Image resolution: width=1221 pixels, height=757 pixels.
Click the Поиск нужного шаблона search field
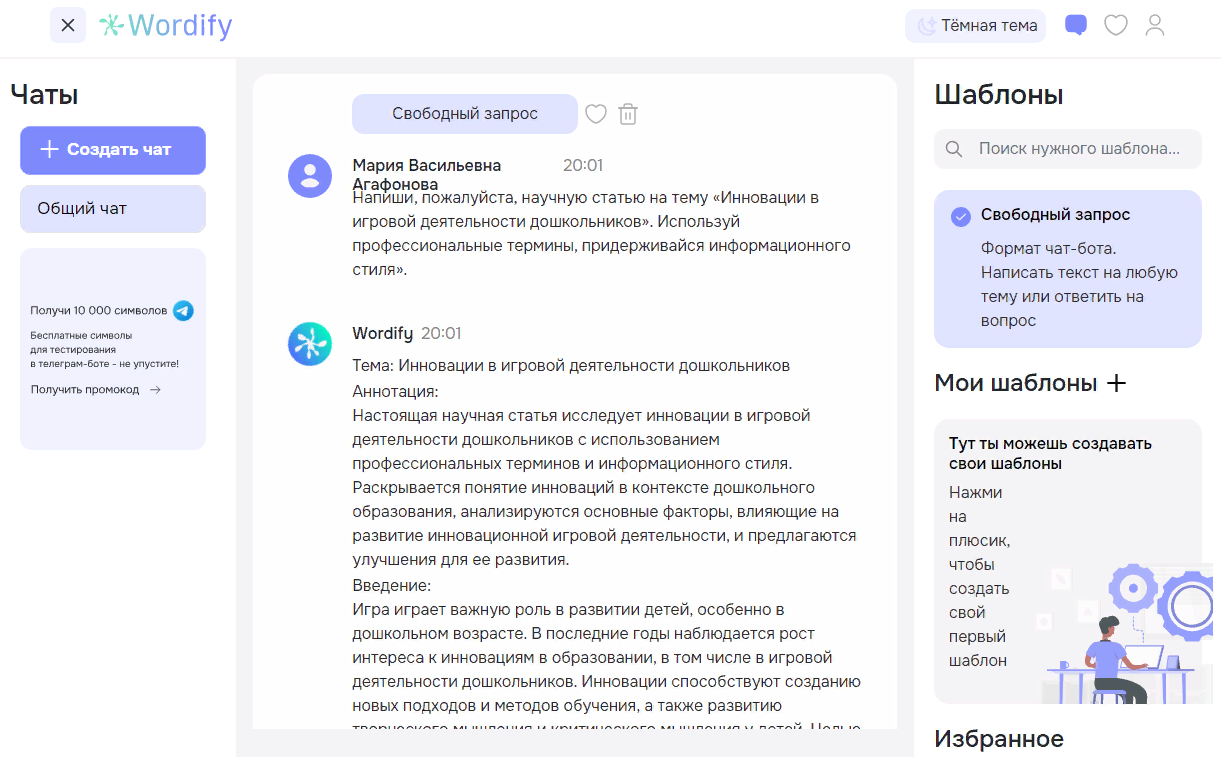pos(1068,149)
